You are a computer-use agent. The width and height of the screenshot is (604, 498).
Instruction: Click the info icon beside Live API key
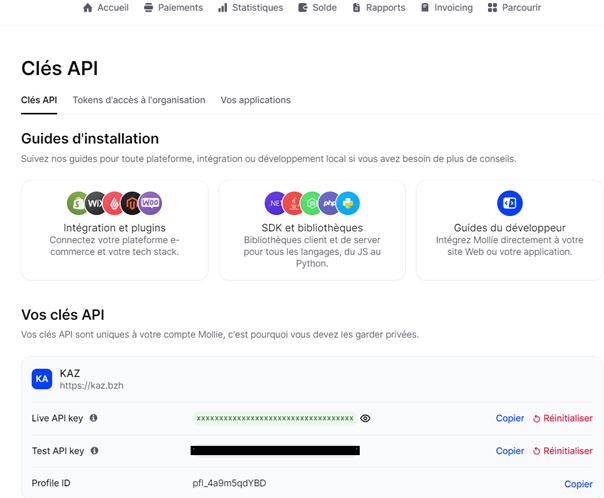(x=94, y=418)
